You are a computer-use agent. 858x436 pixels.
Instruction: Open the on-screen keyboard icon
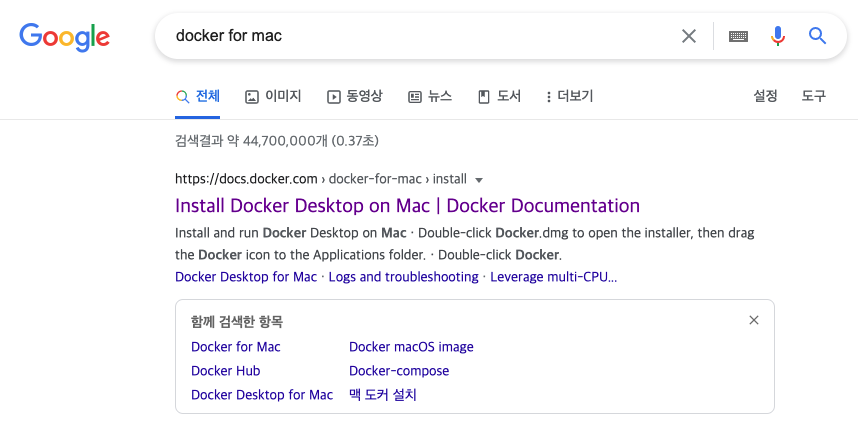738,36
